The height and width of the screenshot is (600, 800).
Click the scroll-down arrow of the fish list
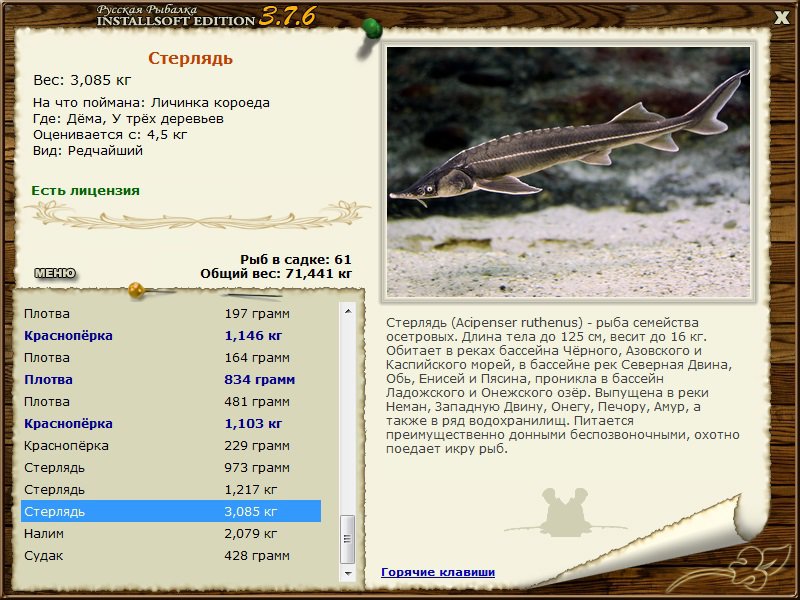pos(348,573)
